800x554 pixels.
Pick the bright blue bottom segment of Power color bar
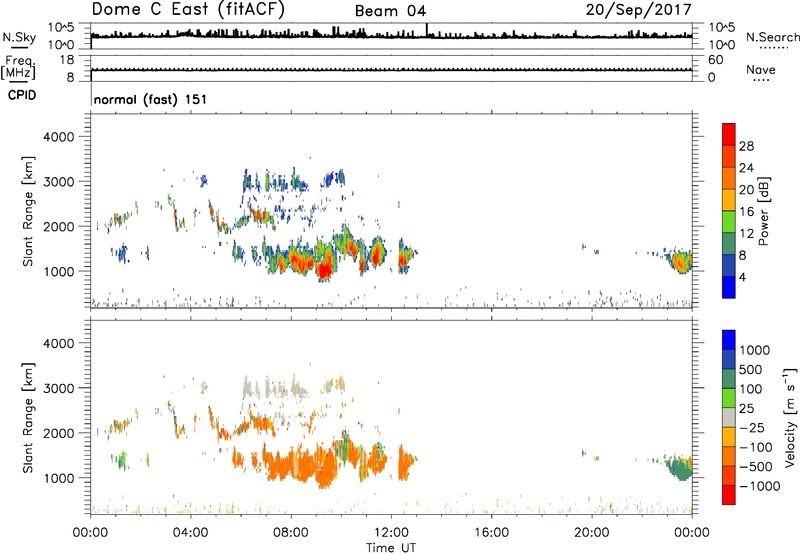(x=729, y=287)
